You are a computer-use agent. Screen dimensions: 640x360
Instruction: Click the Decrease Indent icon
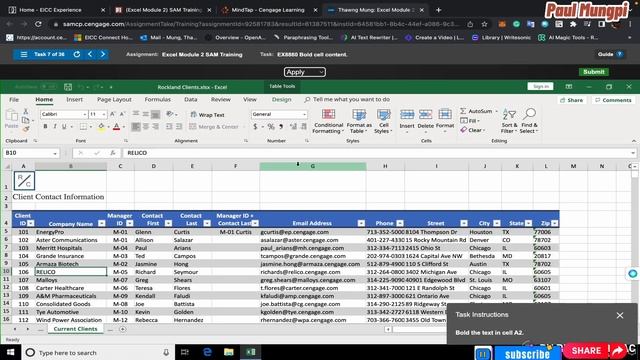[x=169, y=127]
